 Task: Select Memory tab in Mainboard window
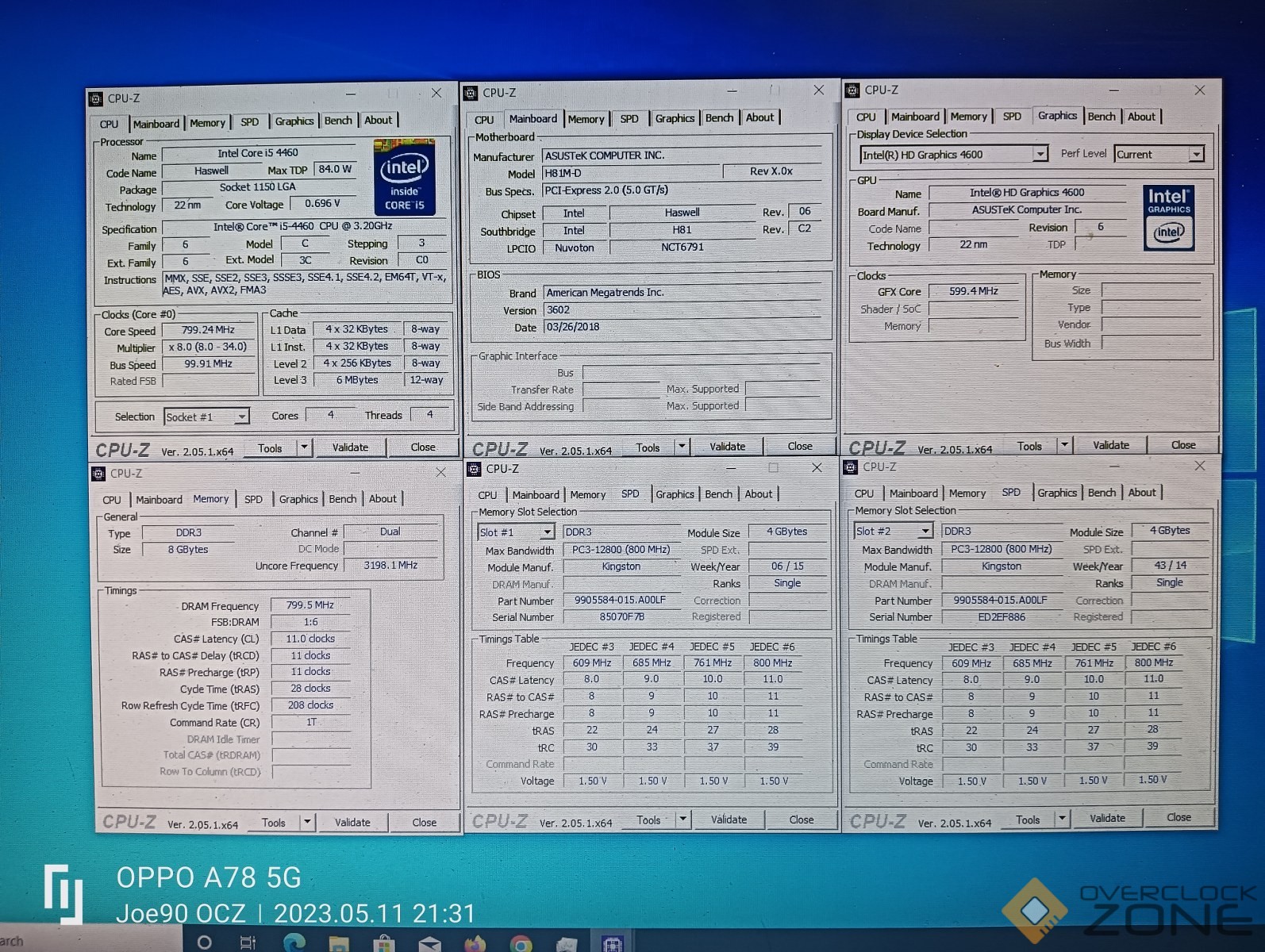click(586, 119)
